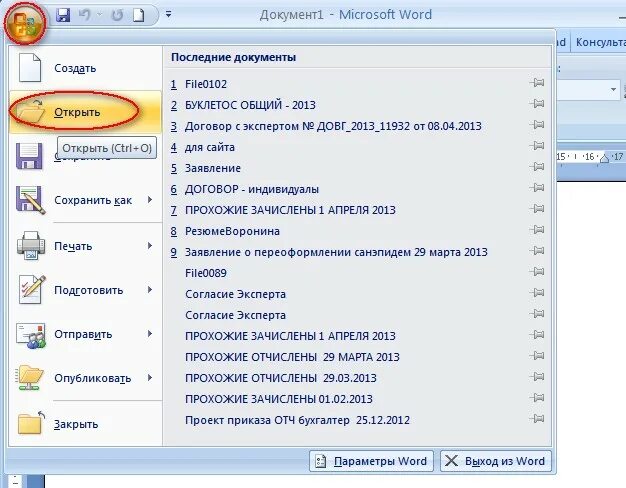
Task: Open Заявление о переоформлении санэпидем 29 марта
Action: [336, 252]
